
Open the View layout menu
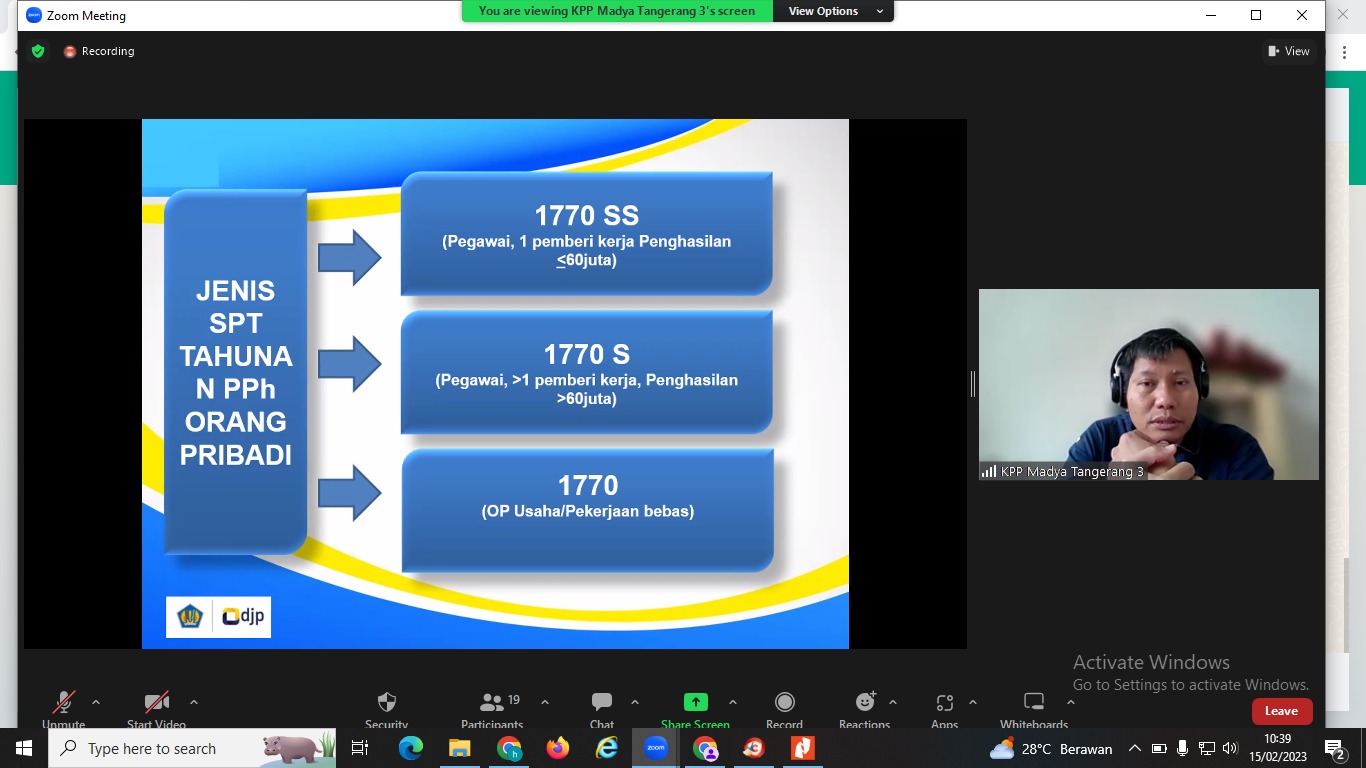point(1288,51)
